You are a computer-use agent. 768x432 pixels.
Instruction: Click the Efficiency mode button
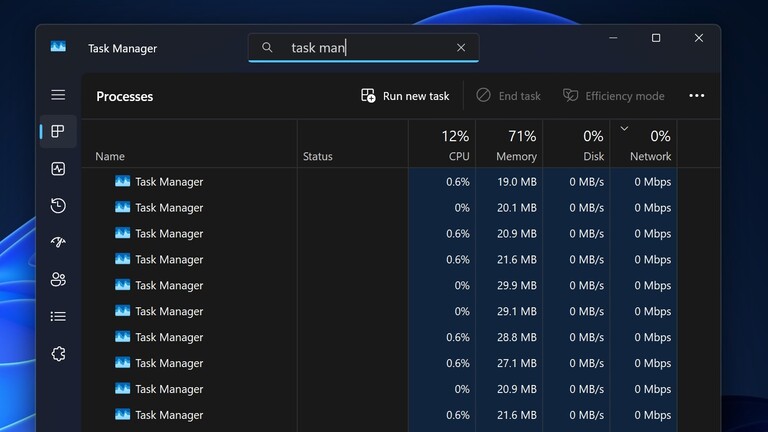[x=613, y=96]
